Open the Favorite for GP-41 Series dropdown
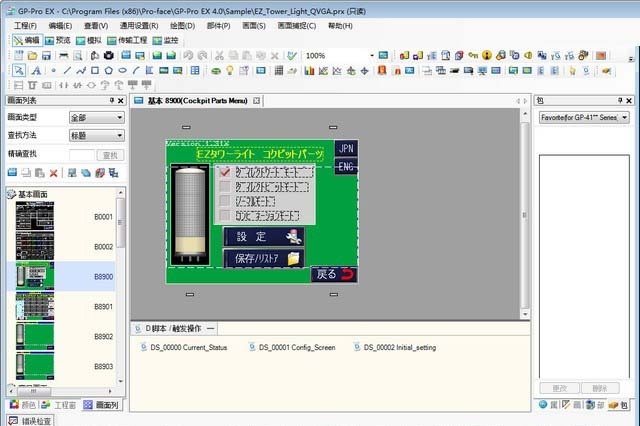The width and height of the screenshot is (640, 426). (x=584, y=118)
